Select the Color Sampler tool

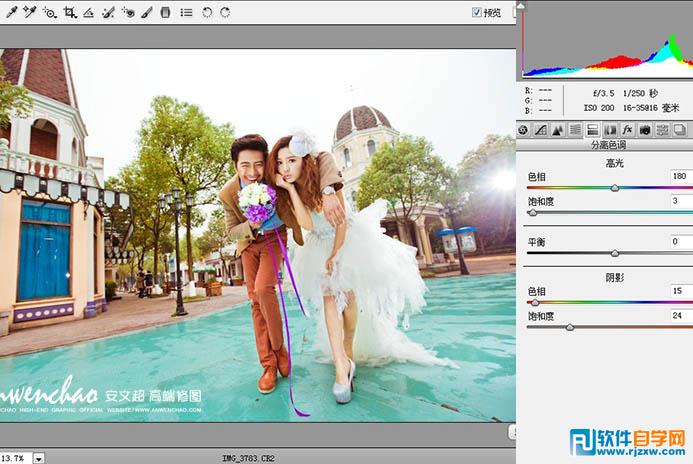30,13
